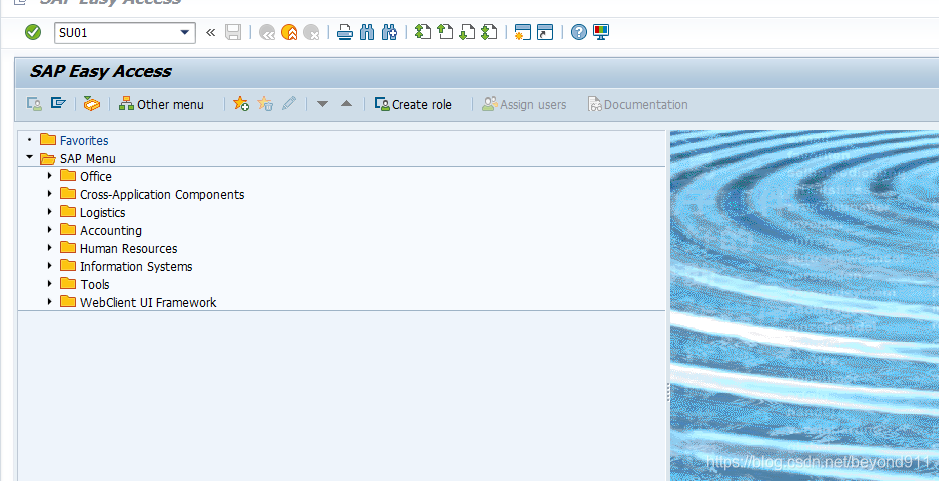Select the SAP Menu label
This screenshot has height=481, width=939.
(x=87, y=159)
